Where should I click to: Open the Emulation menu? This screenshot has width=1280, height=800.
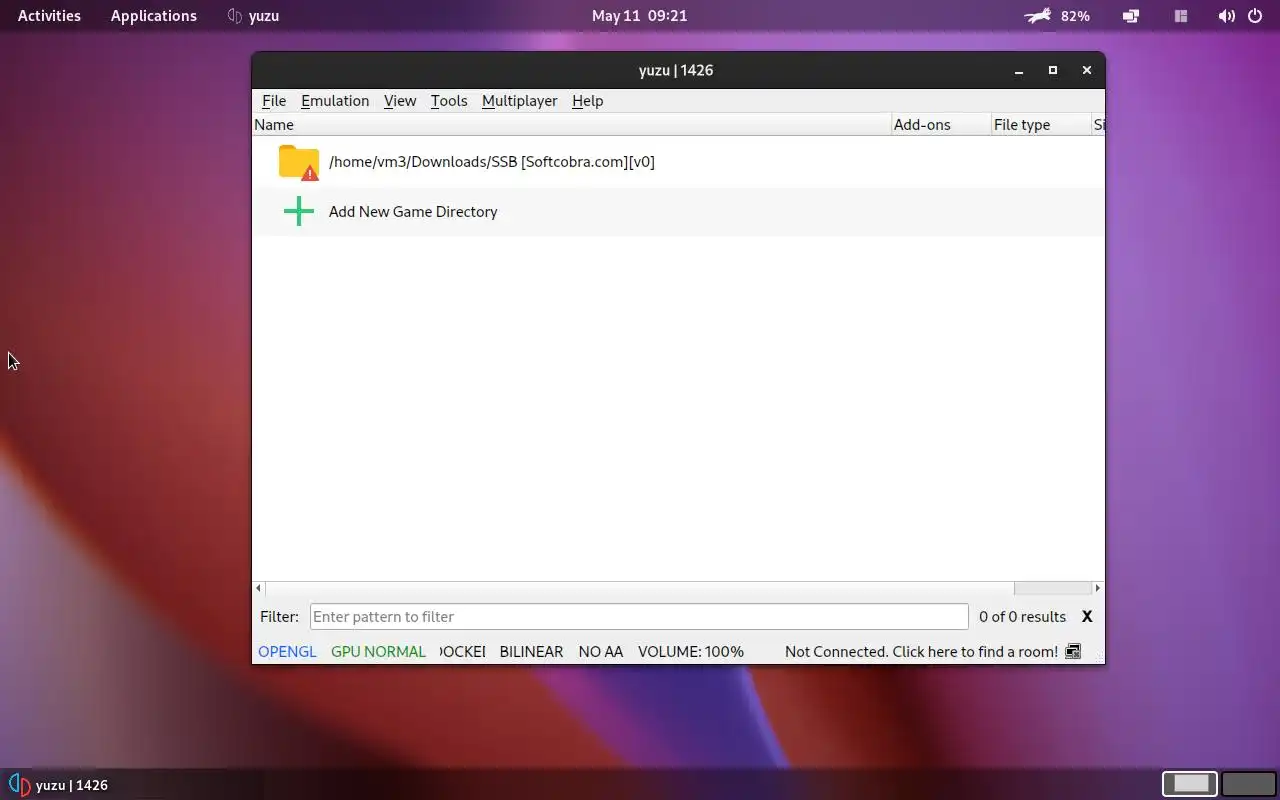coord(335,100)
